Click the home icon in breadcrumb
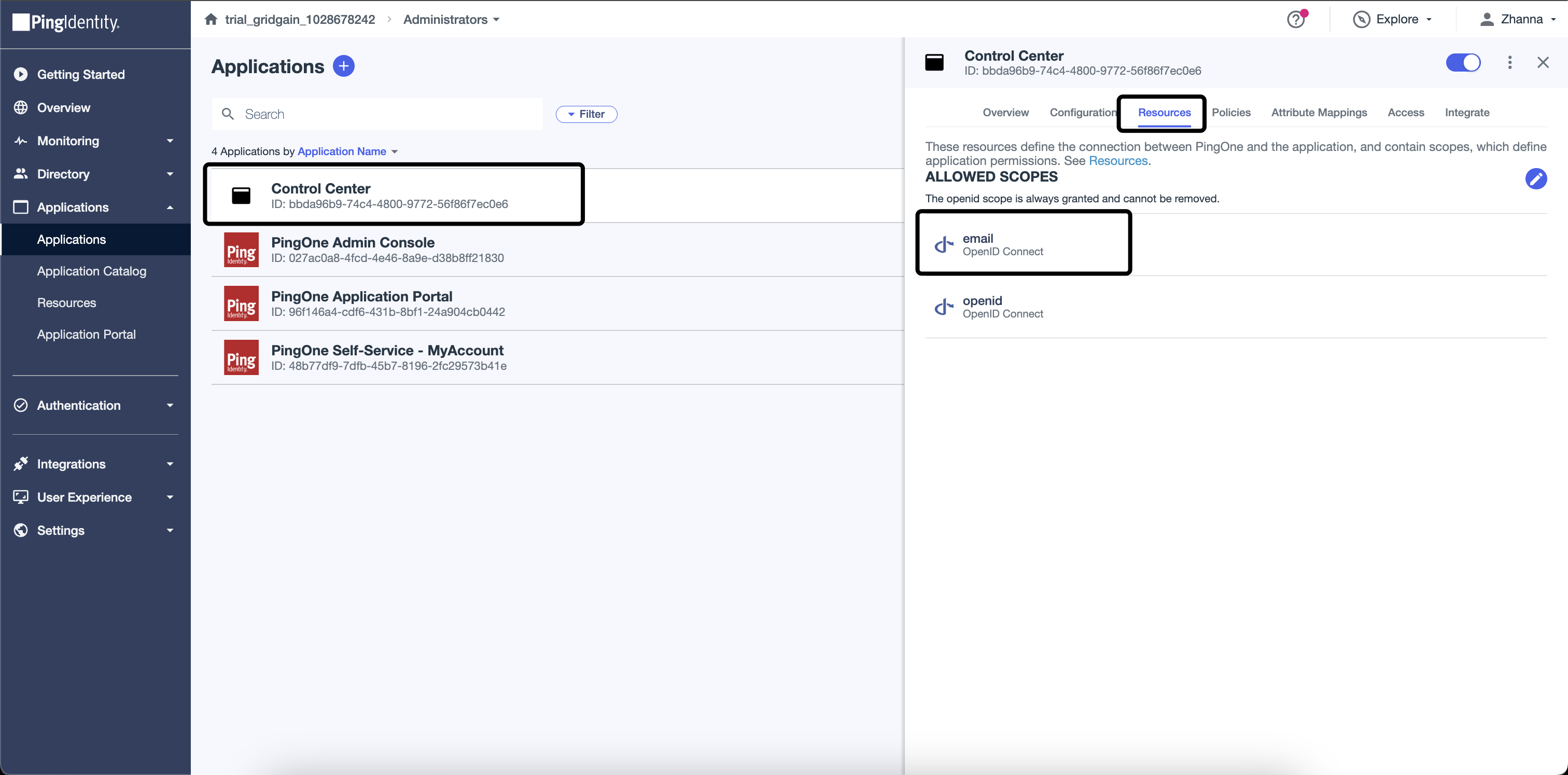 click(211, 20)
